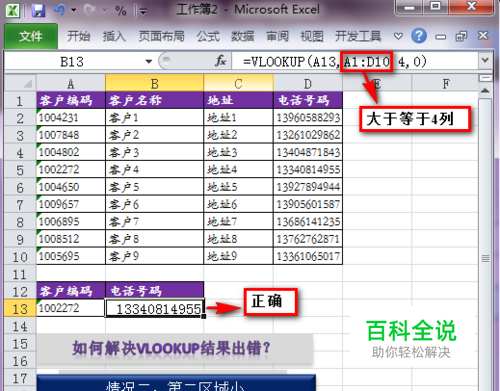Open the 文件 File tab
This screenshot has height=391, width=500.
click(x=31, y=36)
